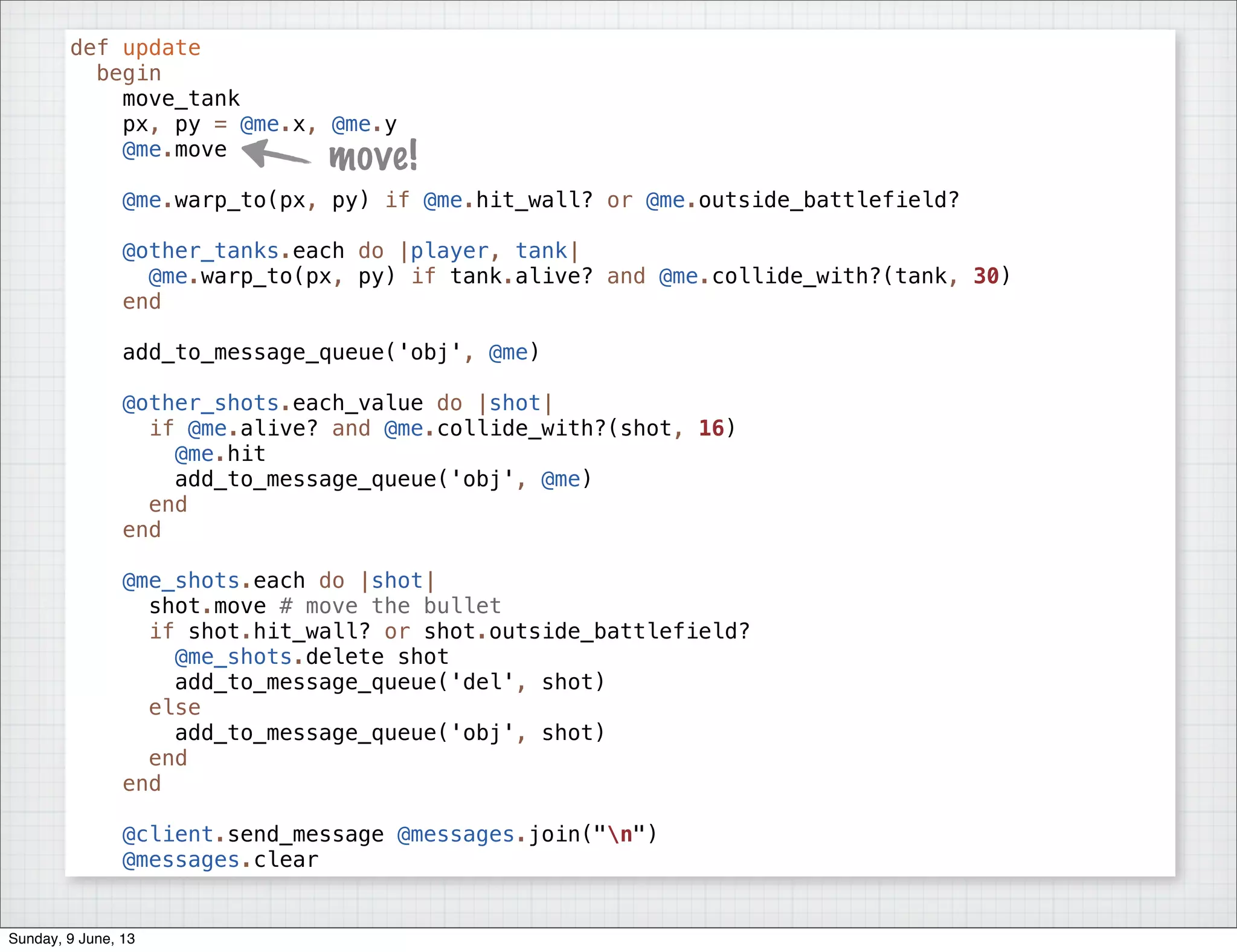Click '|player, tank|' block parameters
Screen dimensions: 1237x952
(489, 251)
